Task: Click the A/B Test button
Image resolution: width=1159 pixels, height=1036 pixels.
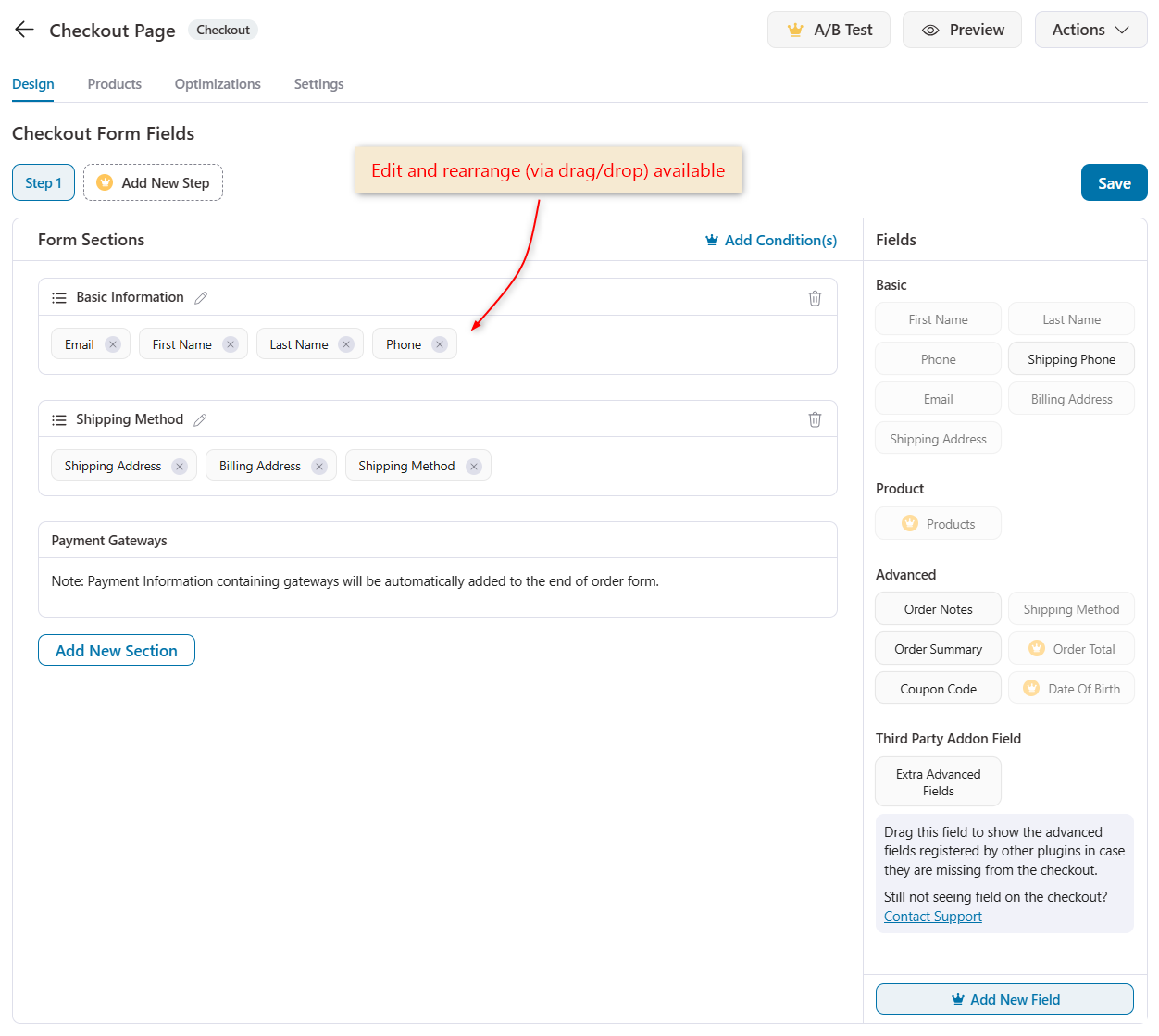Action: (x=829, y=30)
